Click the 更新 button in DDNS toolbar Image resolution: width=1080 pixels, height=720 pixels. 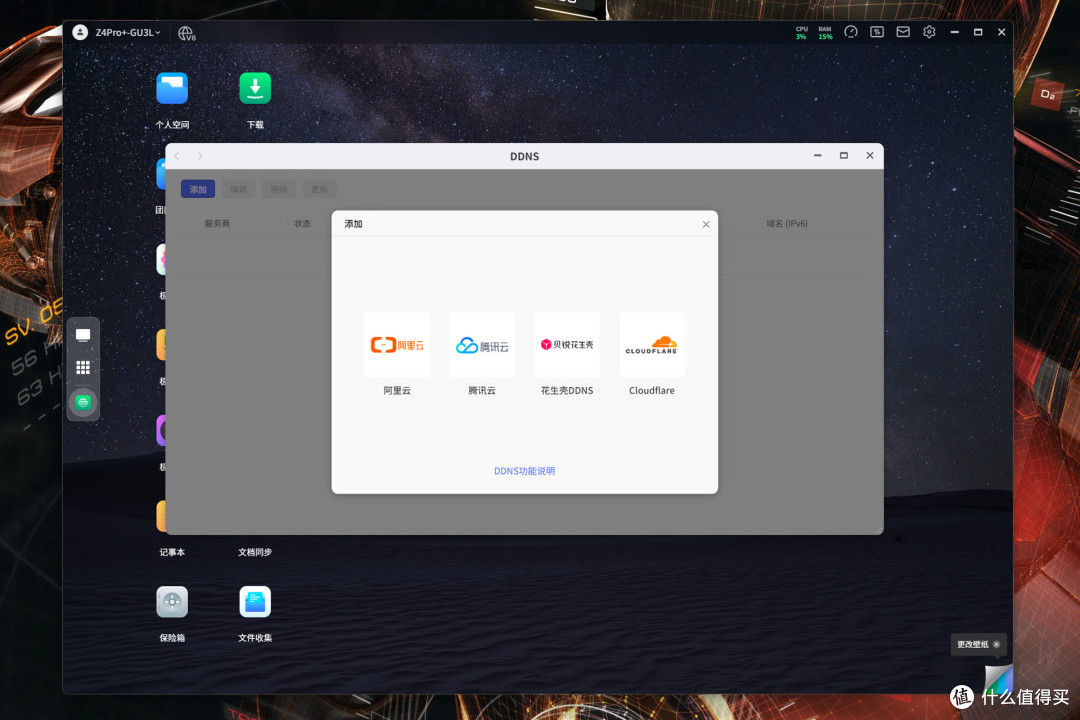pyautogui.click(x=320, y=189)
